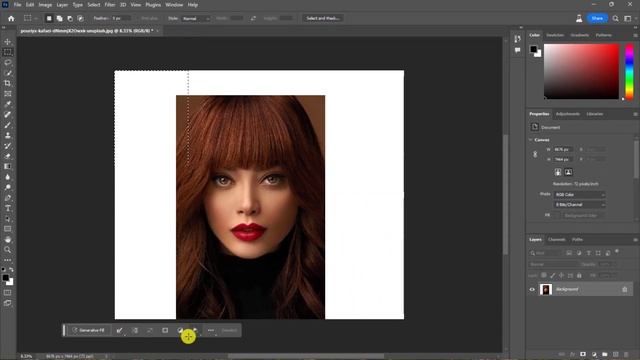Select Add to selection mode
The height and width of the screenshot is (360, 640).
click(x=60, y=18)
